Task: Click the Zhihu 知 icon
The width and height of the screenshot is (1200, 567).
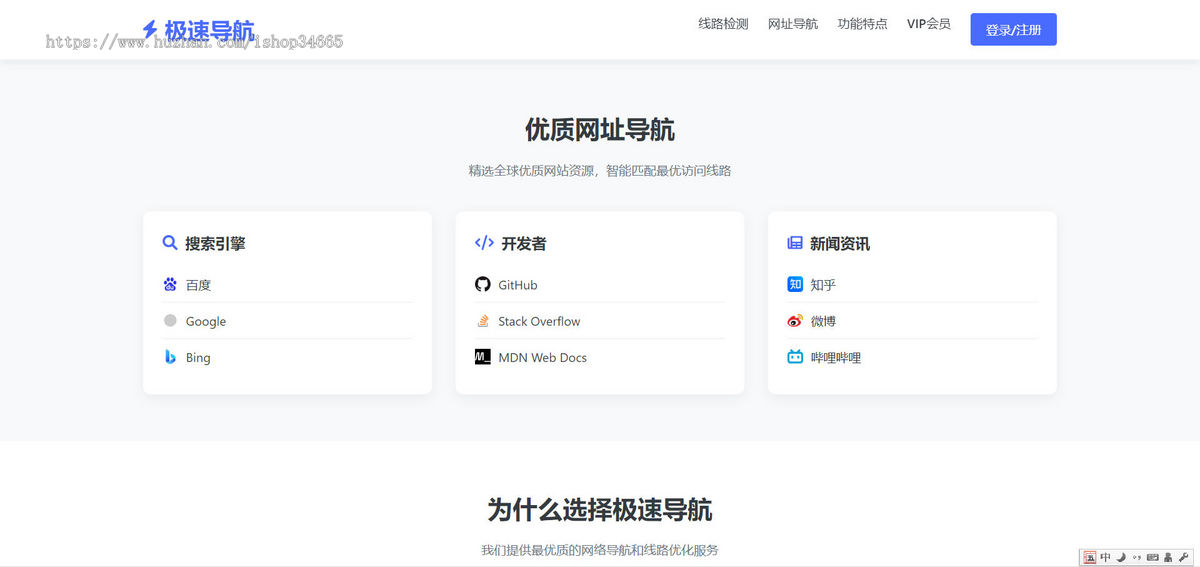Action: pos(795,285)
